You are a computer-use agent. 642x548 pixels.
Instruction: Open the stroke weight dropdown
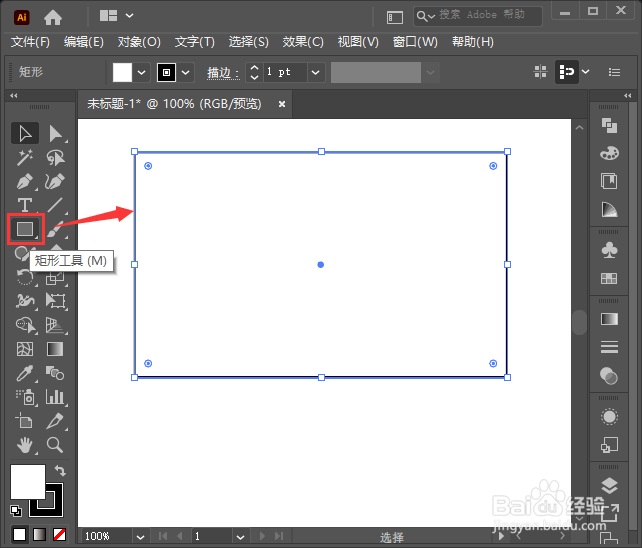point(315,72)
